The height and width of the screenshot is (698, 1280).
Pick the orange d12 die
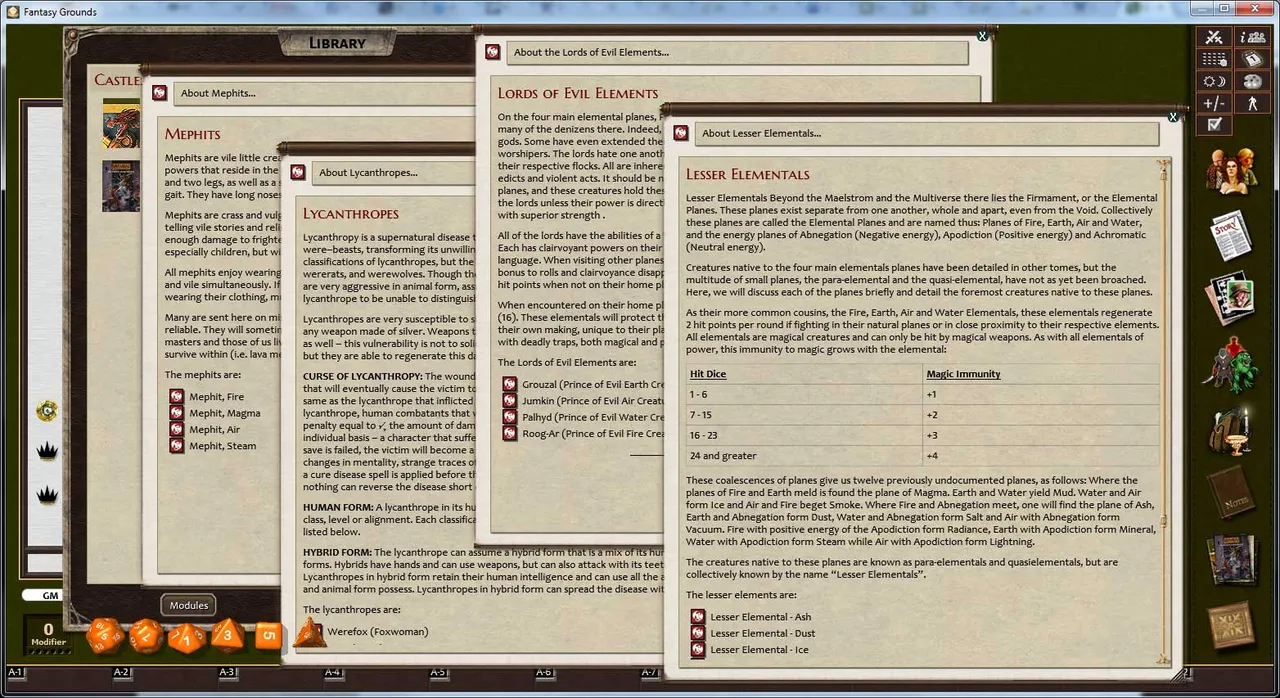click(x=146, y=635)
